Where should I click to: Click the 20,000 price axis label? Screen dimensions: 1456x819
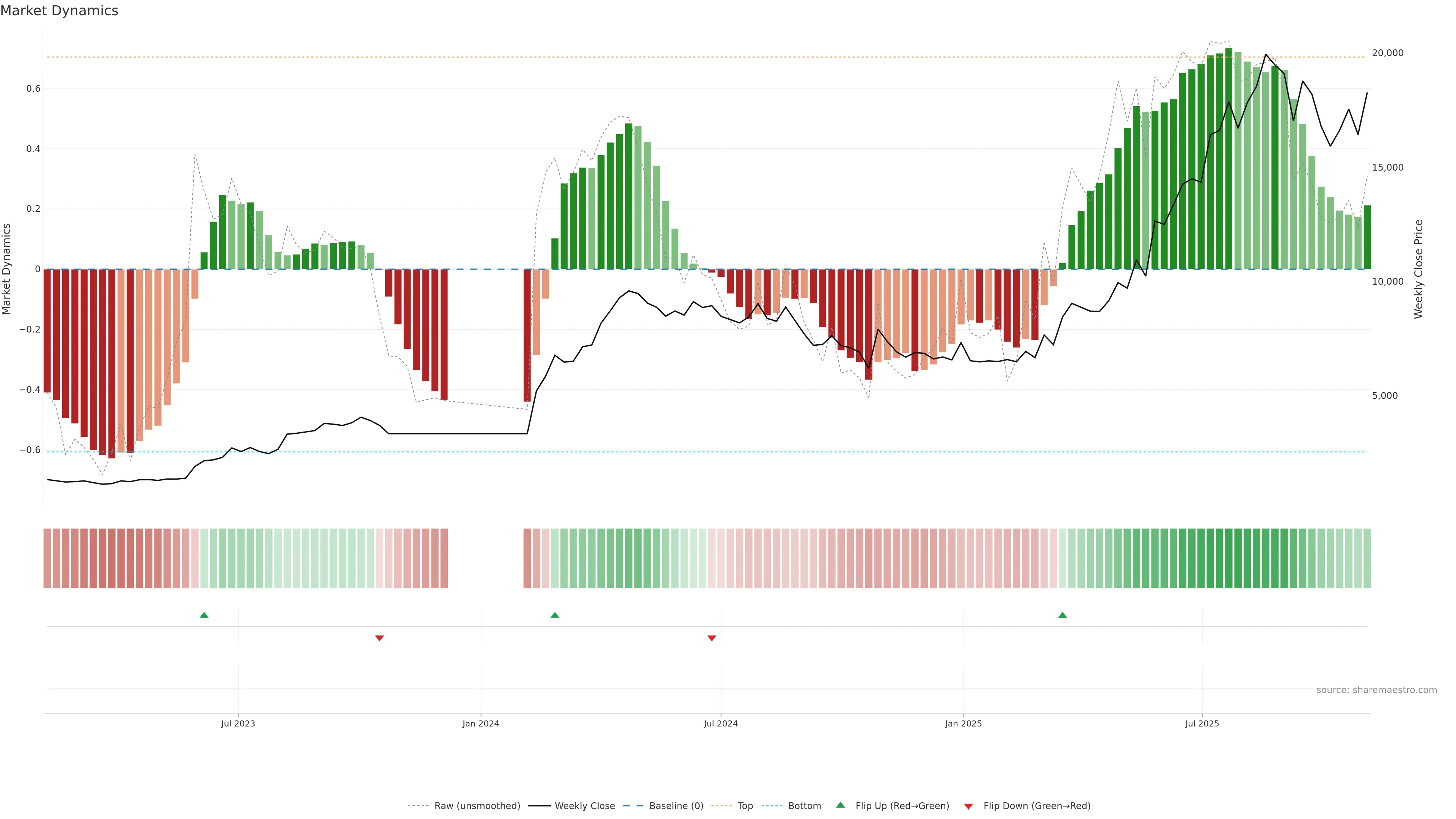pos(1388,53)
